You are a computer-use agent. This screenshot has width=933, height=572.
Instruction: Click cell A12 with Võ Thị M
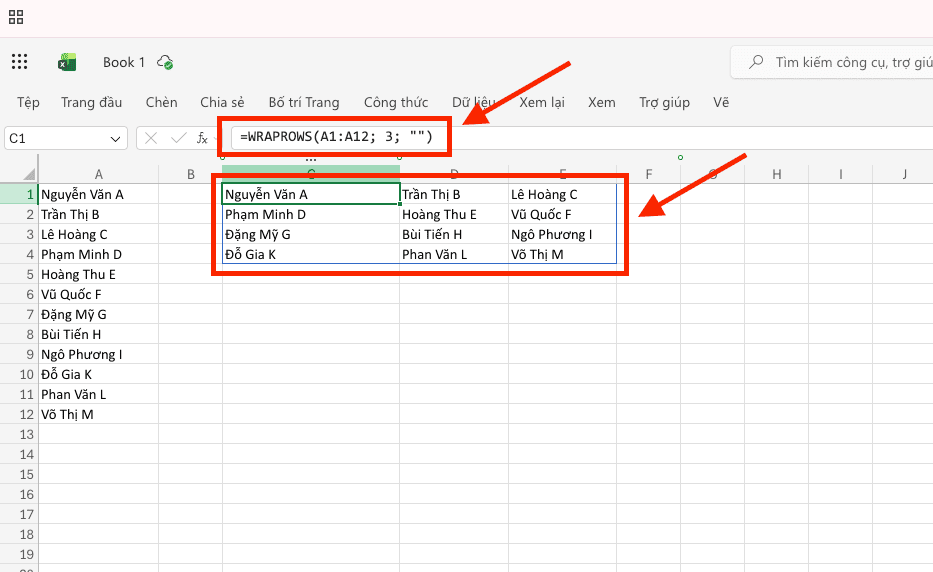99,414
